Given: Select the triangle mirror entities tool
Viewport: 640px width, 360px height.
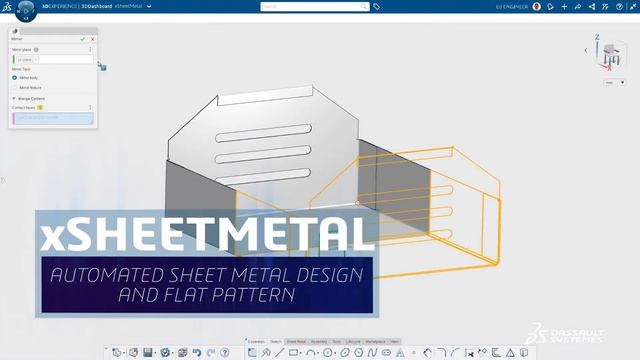Looking at the screenshot, I should (510, 352).
